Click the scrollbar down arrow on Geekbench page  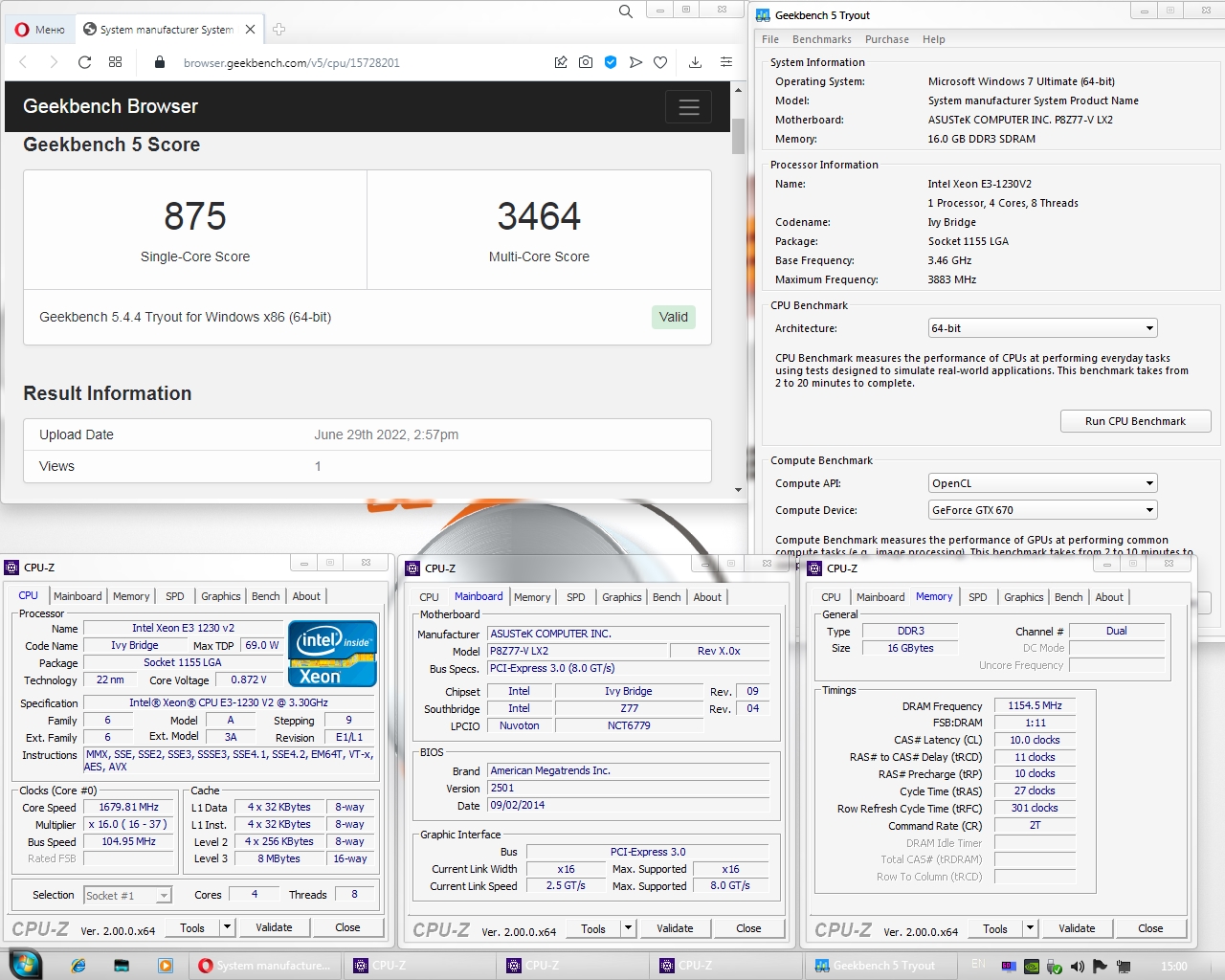click(x=738, y=489)
